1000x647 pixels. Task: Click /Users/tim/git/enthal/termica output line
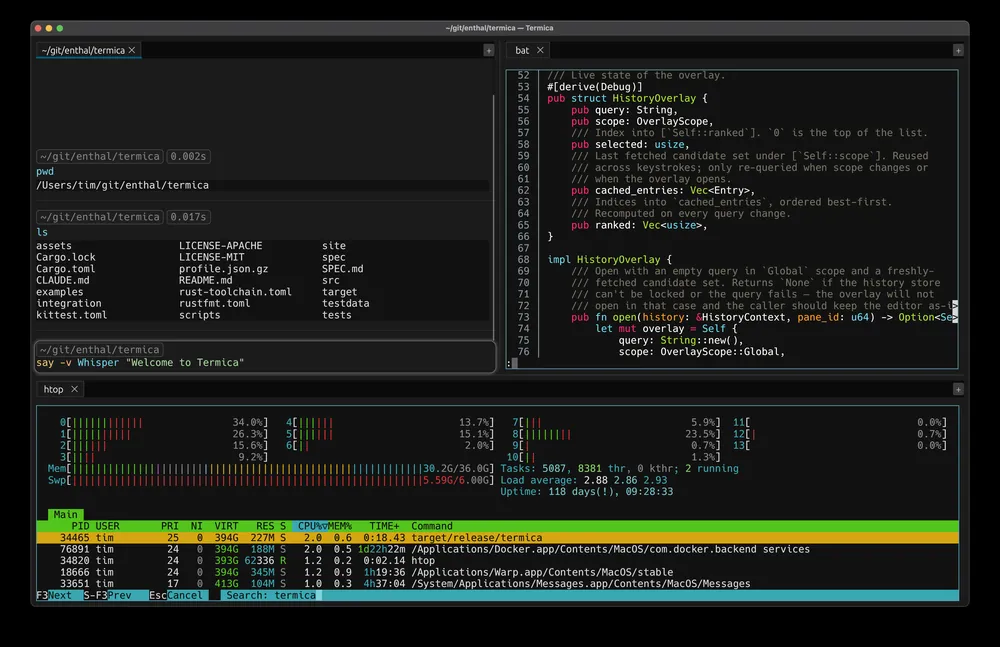[122, 185]
